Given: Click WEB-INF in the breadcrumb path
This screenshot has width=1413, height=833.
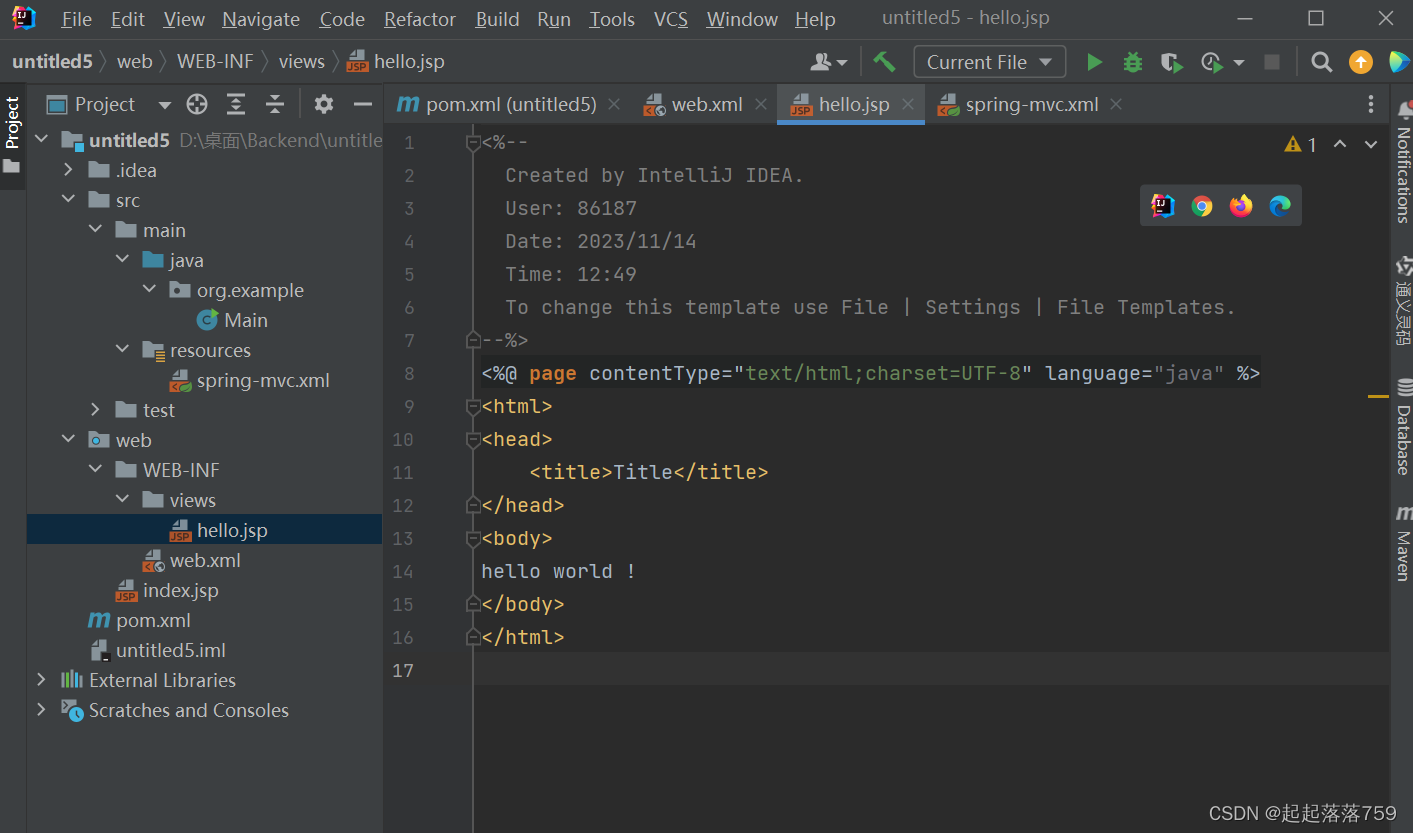Looking at the screenshot, I should pos(215,62).
